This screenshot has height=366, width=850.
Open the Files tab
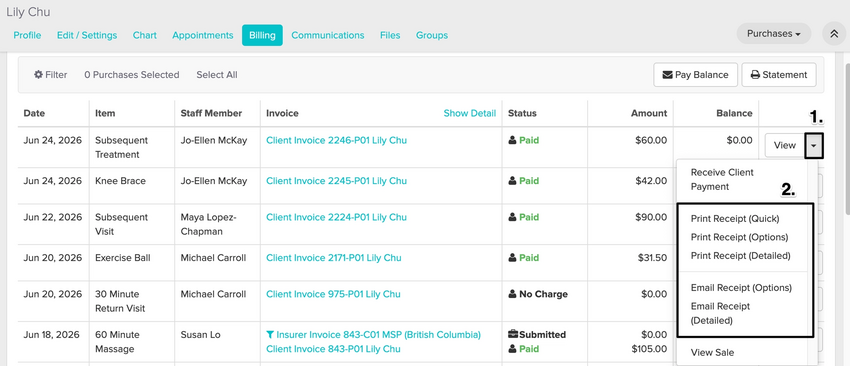pos(390,35)
